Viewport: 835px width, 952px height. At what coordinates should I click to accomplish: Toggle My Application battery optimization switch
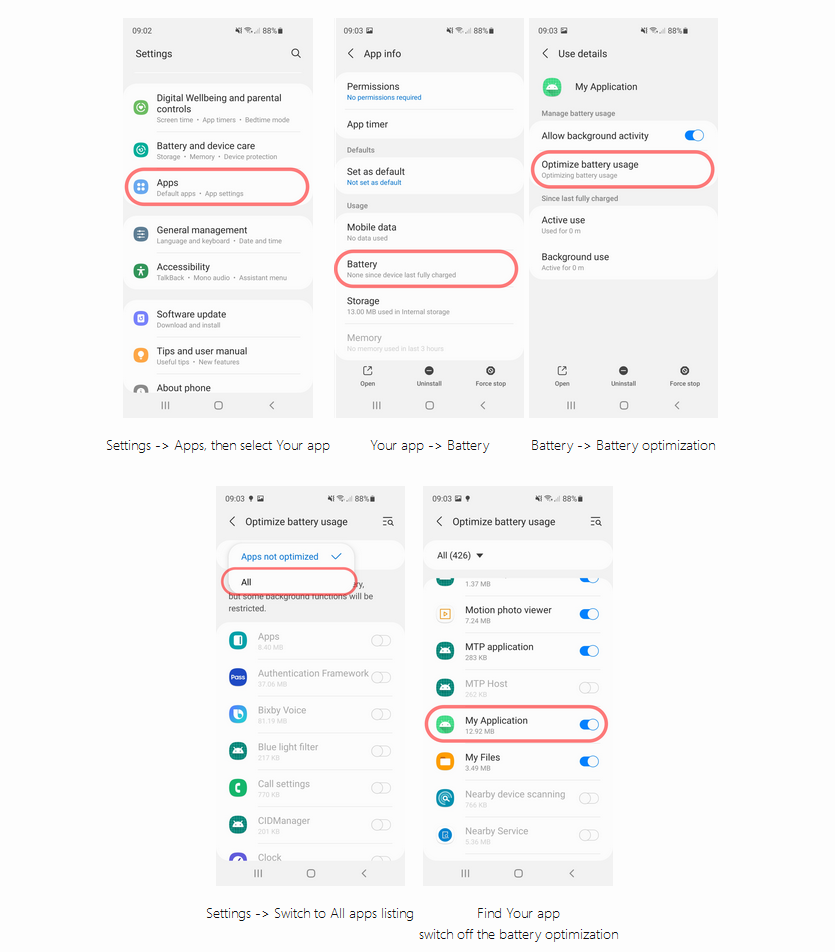pos(589,724)
